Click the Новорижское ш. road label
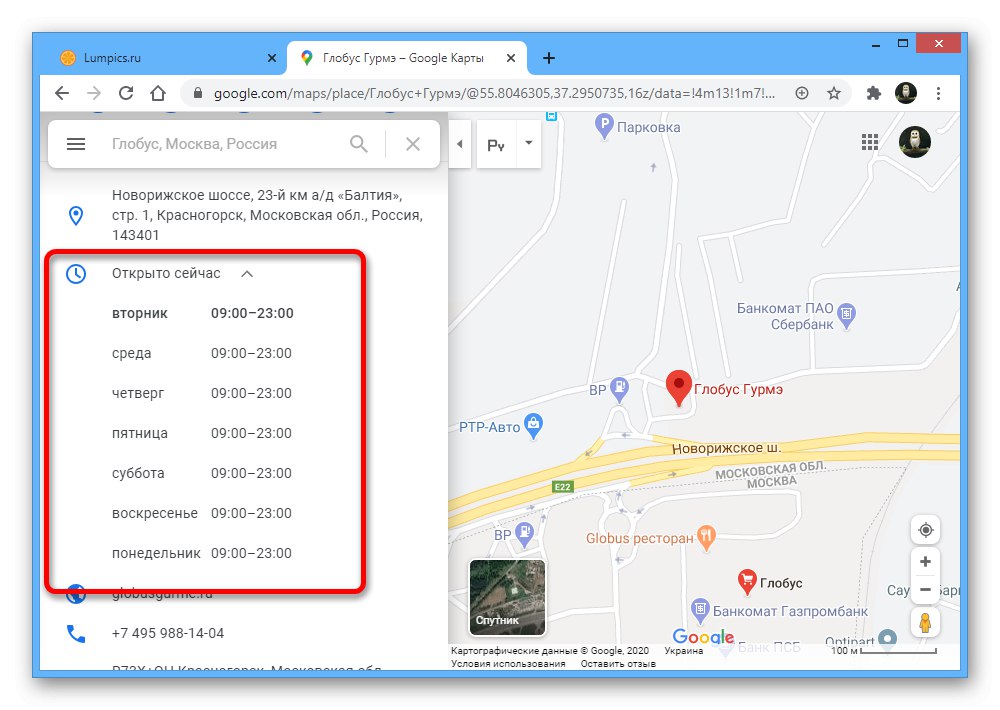The height and width of the screenshot is (710, 1000). pyautogui.click(x=726, y=448)
